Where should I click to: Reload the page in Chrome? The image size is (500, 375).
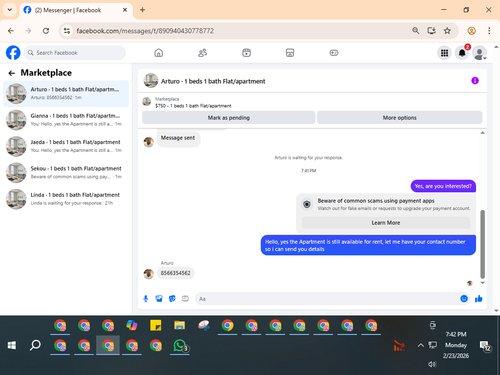(x=46, y=31)
